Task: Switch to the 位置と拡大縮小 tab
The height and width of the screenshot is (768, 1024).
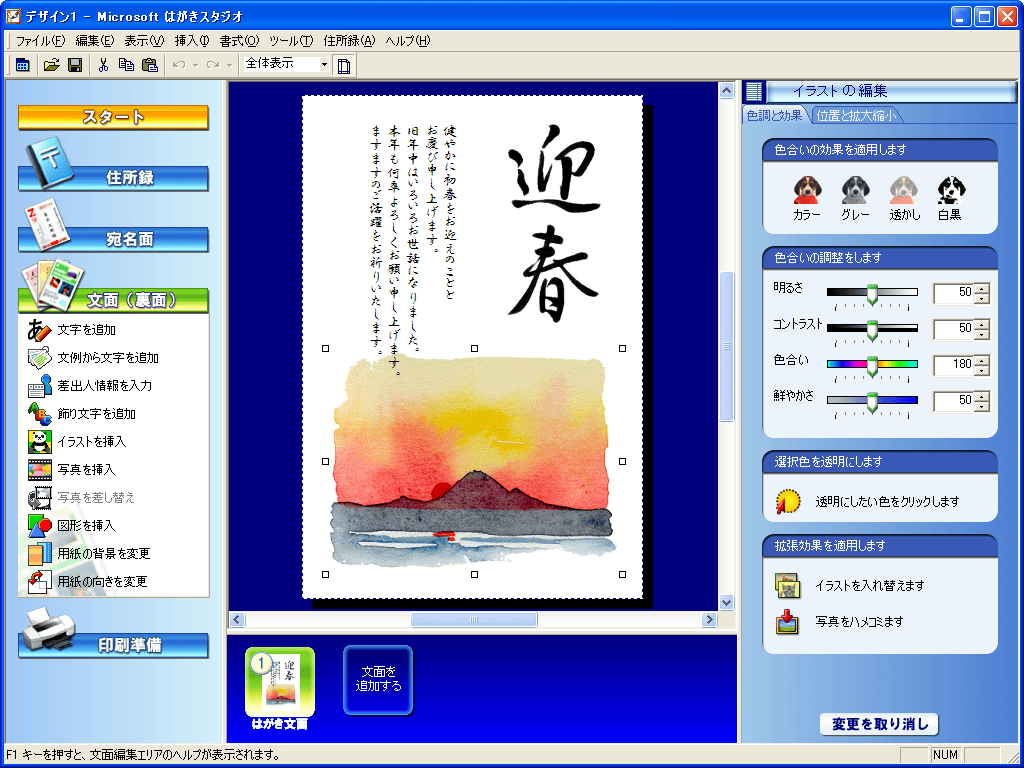Action: click(x=857, y=116)
